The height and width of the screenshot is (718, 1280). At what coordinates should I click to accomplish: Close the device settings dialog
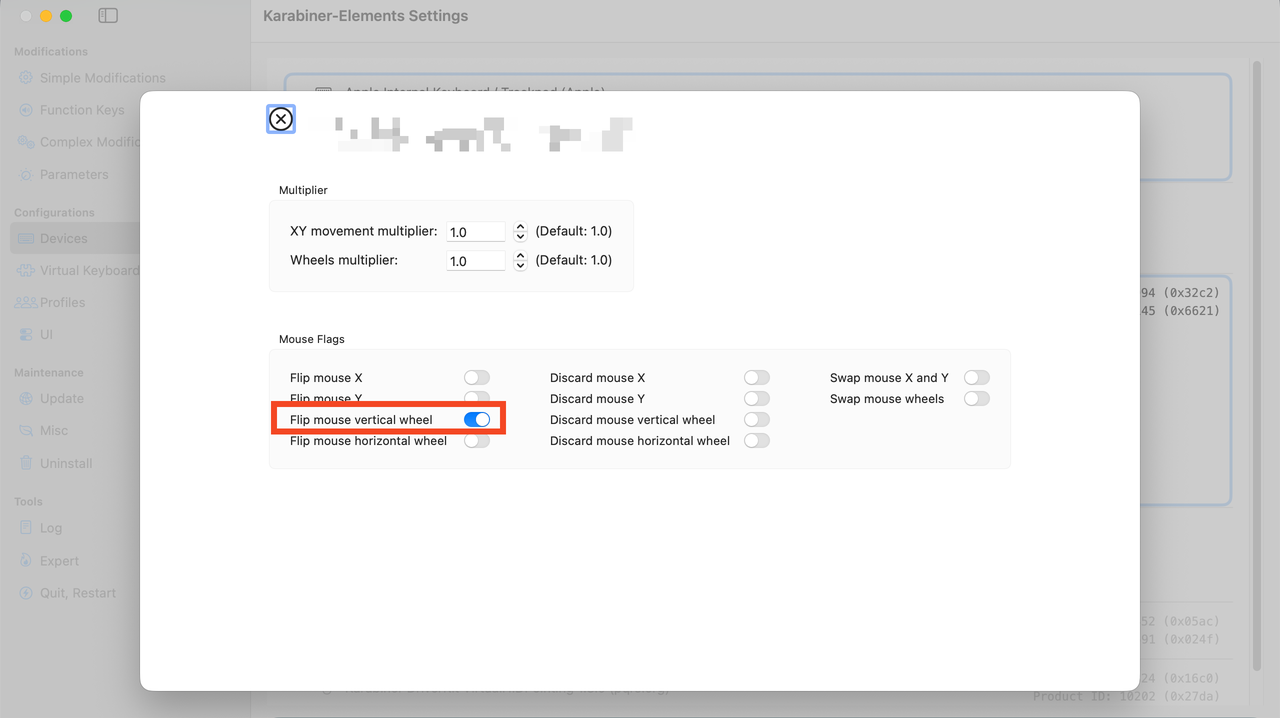[x=281, y=120]
